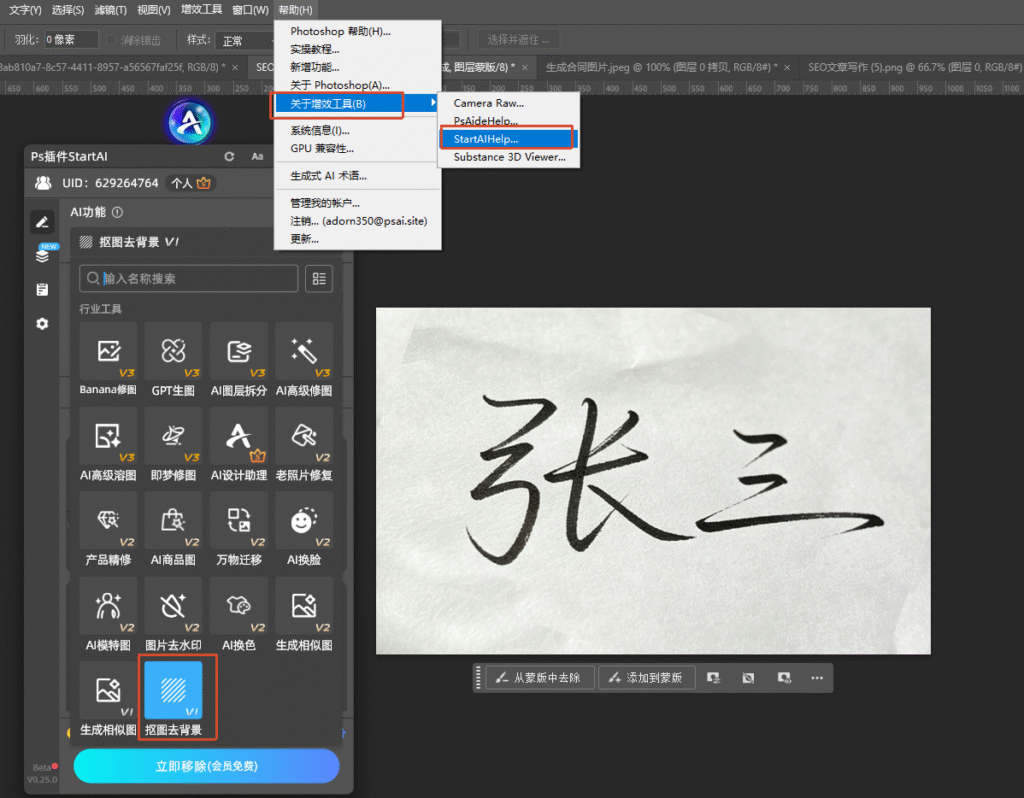
Task: Select AI高级修图 tool
Action: 304,360
